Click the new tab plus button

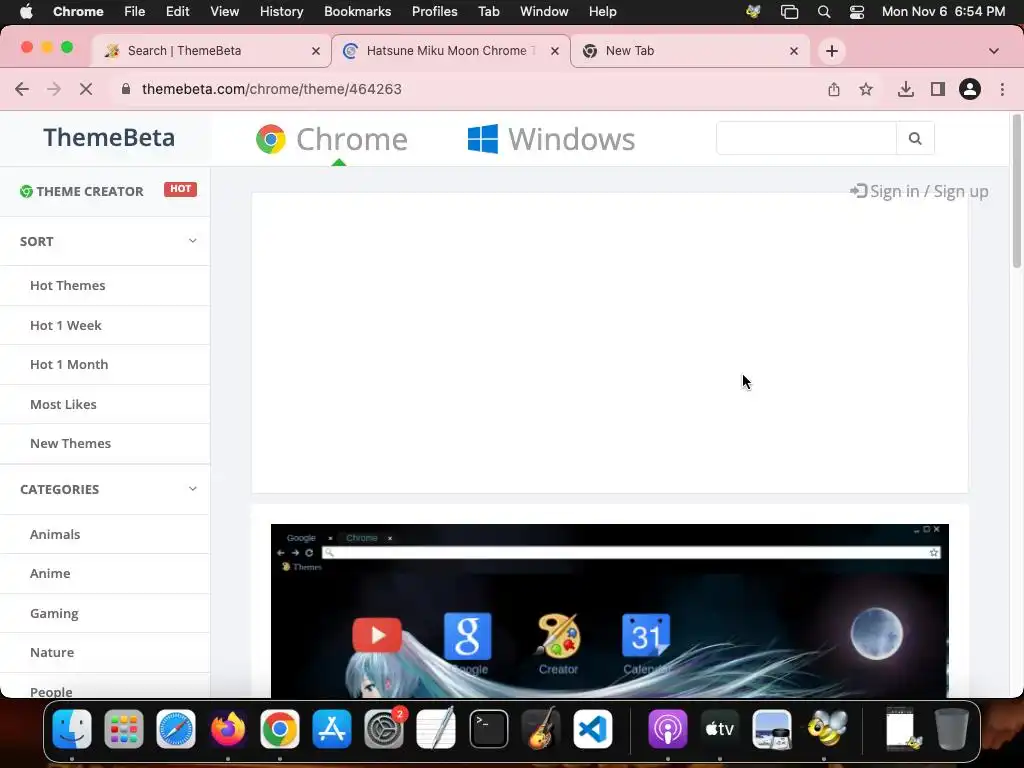(x=831, y=51)
